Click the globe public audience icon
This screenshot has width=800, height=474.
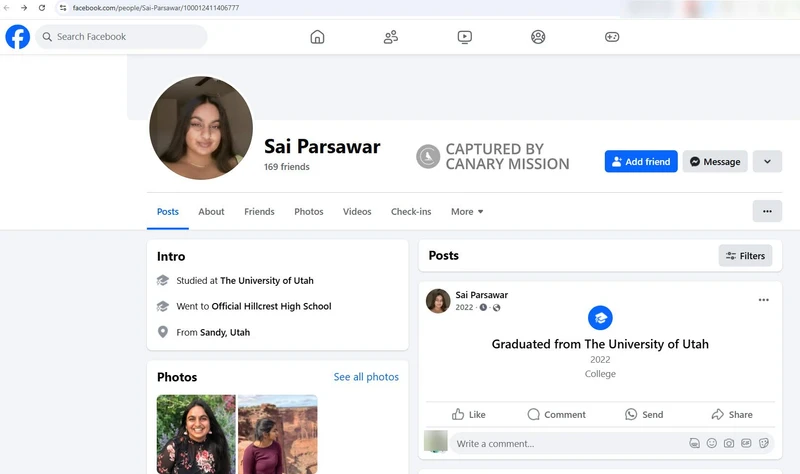click(x=496, y=307)
